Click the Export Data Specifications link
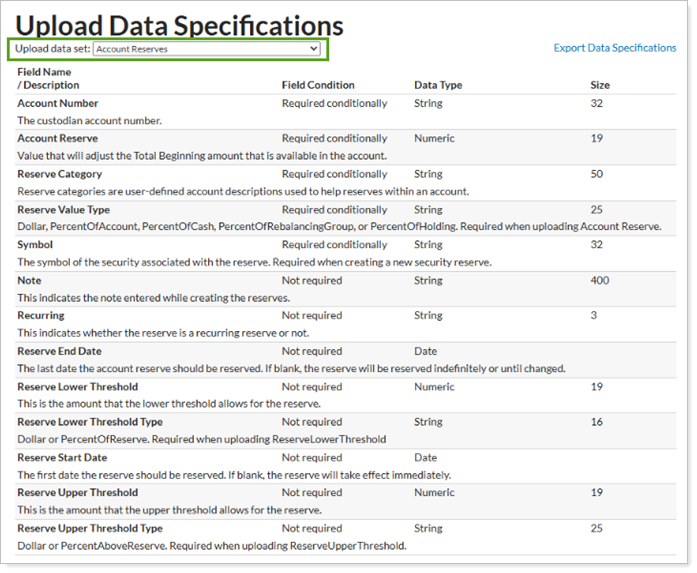 [614, 48]
